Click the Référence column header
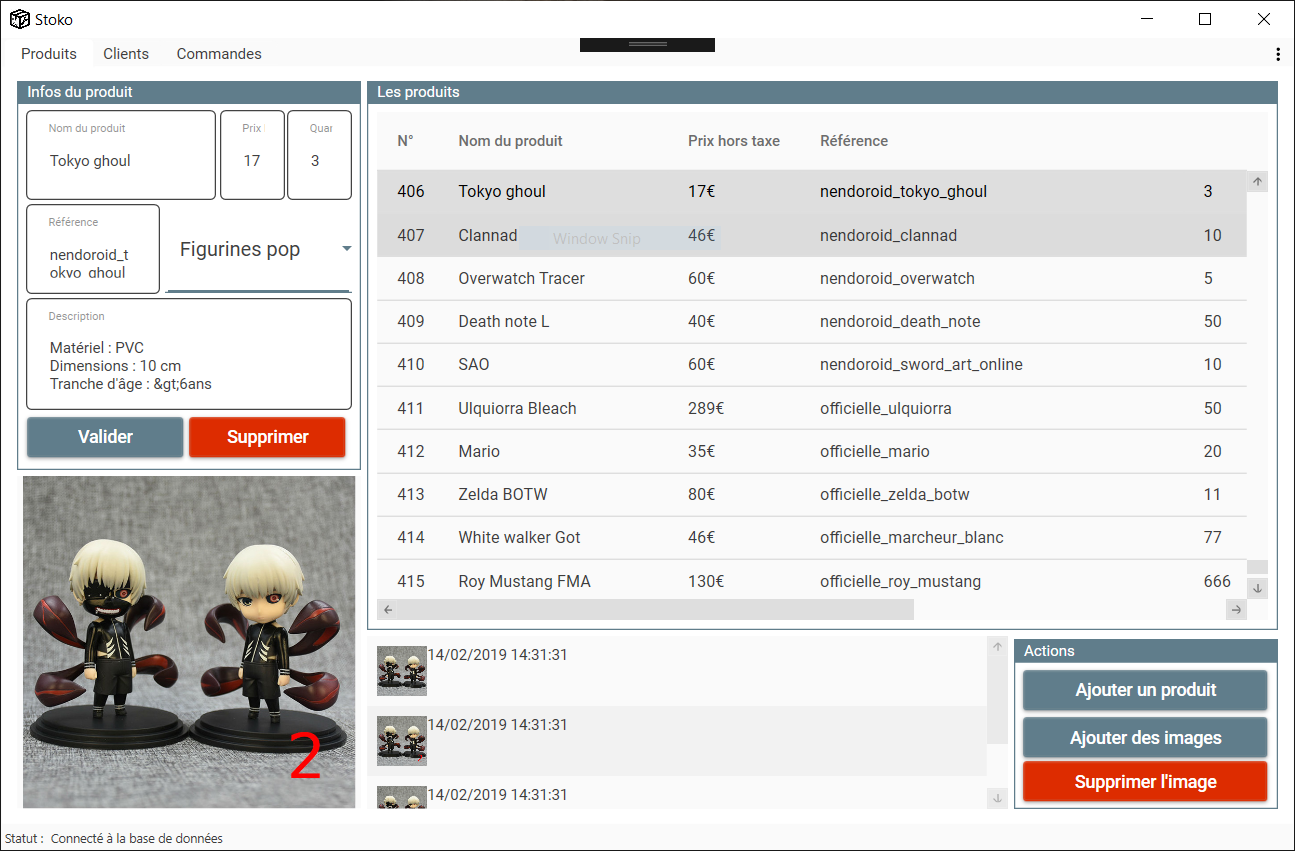1295x851 pixels. point(854,141)
